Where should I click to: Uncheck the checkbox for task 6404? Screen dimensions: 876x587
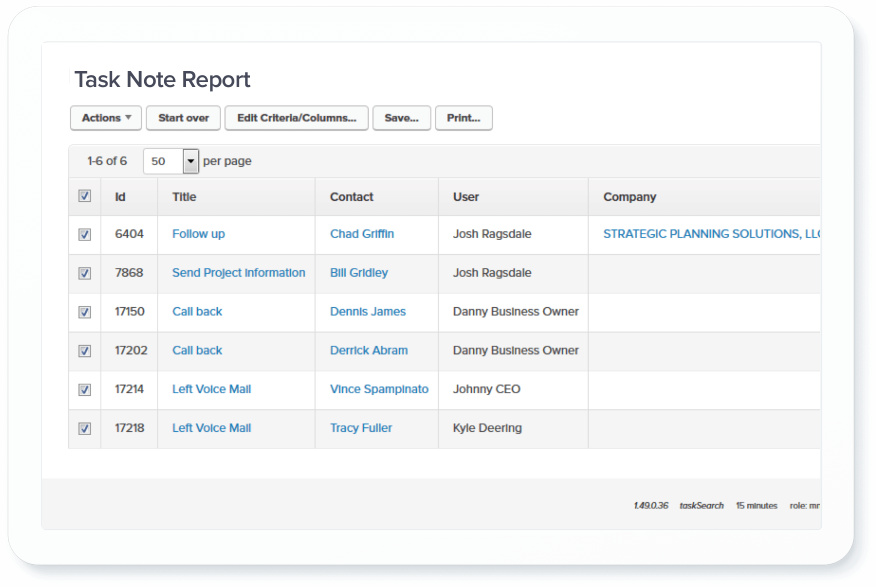click(84, 235)
